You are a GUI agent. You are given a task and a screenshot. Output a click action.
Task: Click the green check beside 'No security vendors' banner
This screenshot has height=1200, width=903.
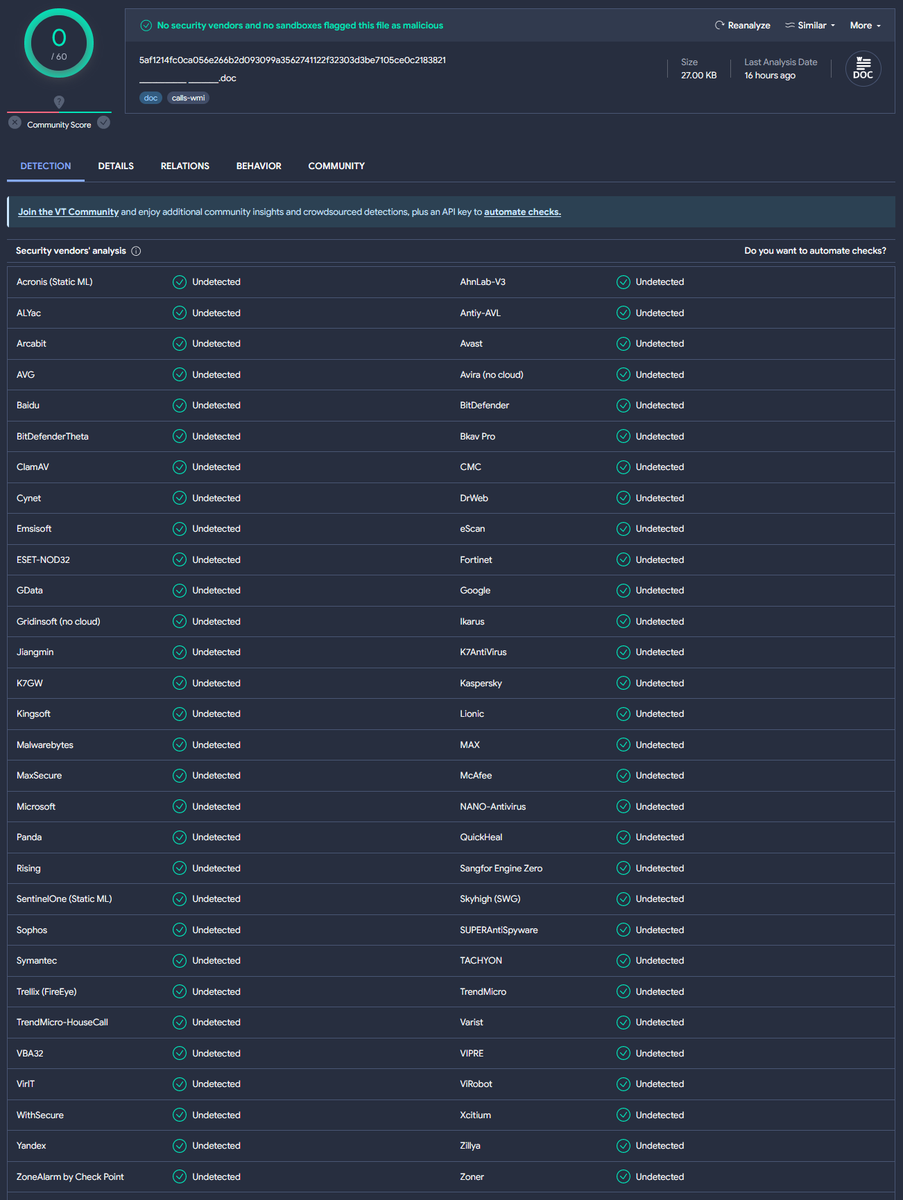(146, 25)
